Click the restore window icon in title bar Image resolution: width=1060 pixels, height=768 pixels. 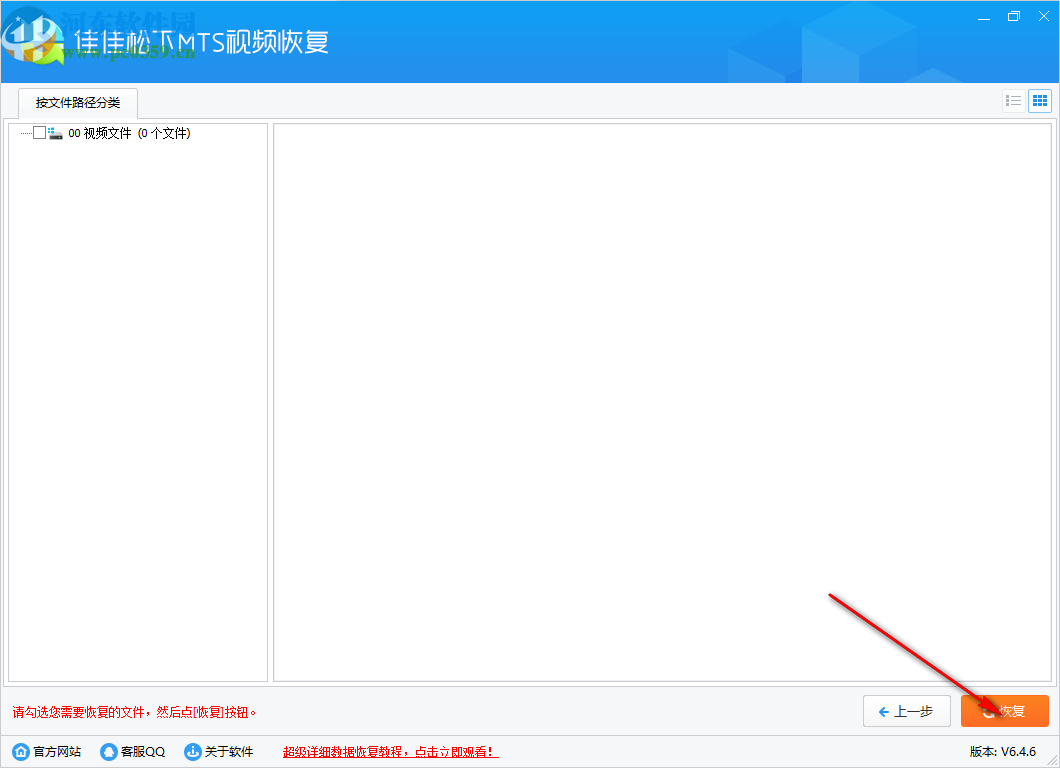pyautogui.click(x=1013, y=16)
